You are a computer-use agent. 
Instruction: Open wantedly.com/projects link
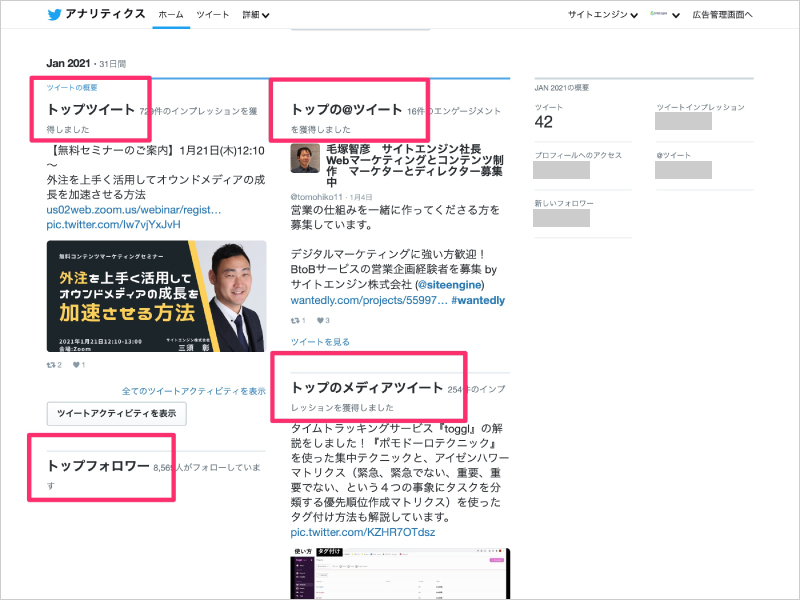point(369,301)
